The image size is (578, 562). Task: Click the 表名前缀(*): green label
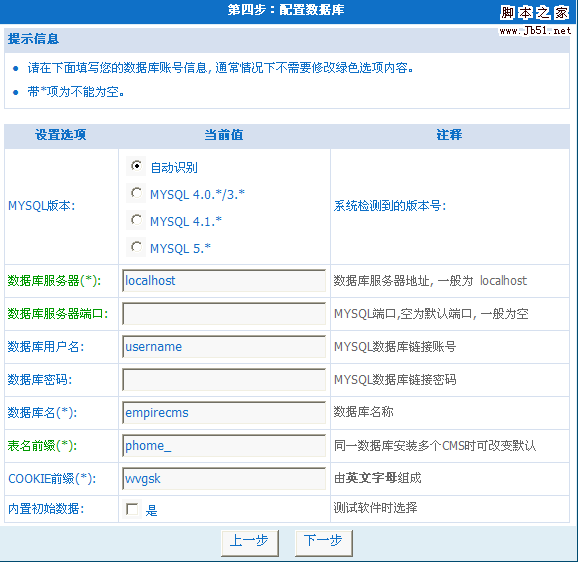tap(42, 446)
